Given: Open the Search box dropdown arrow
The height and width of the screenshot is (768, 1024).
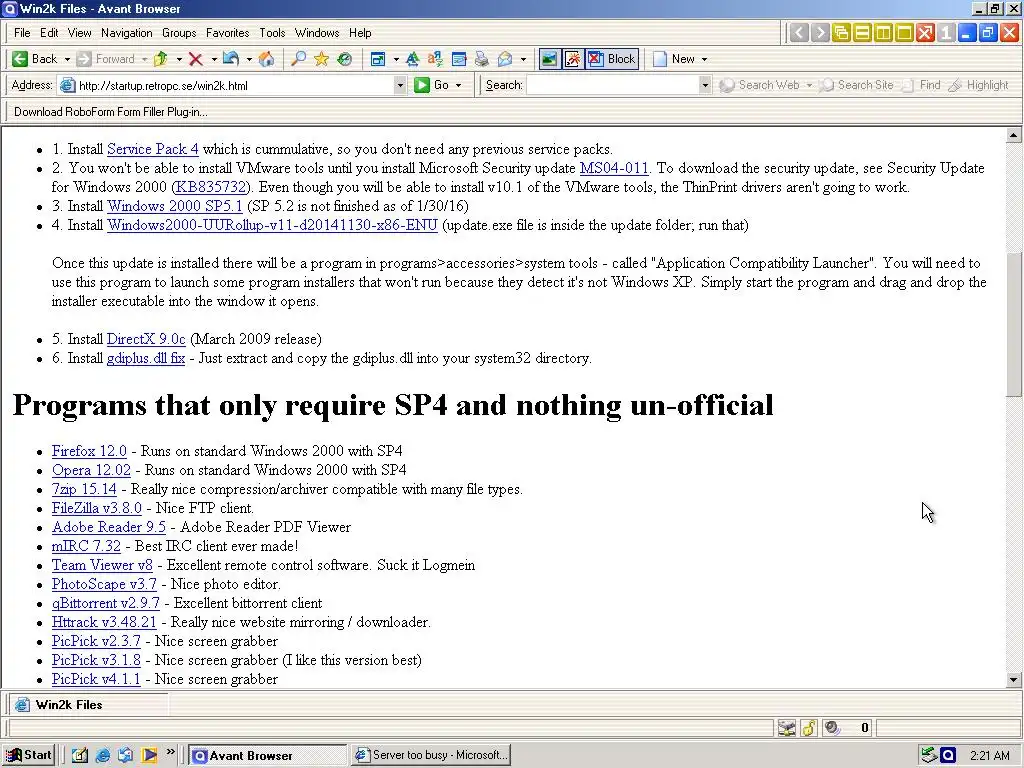Looking at the screenshot, I should point(704,86).
